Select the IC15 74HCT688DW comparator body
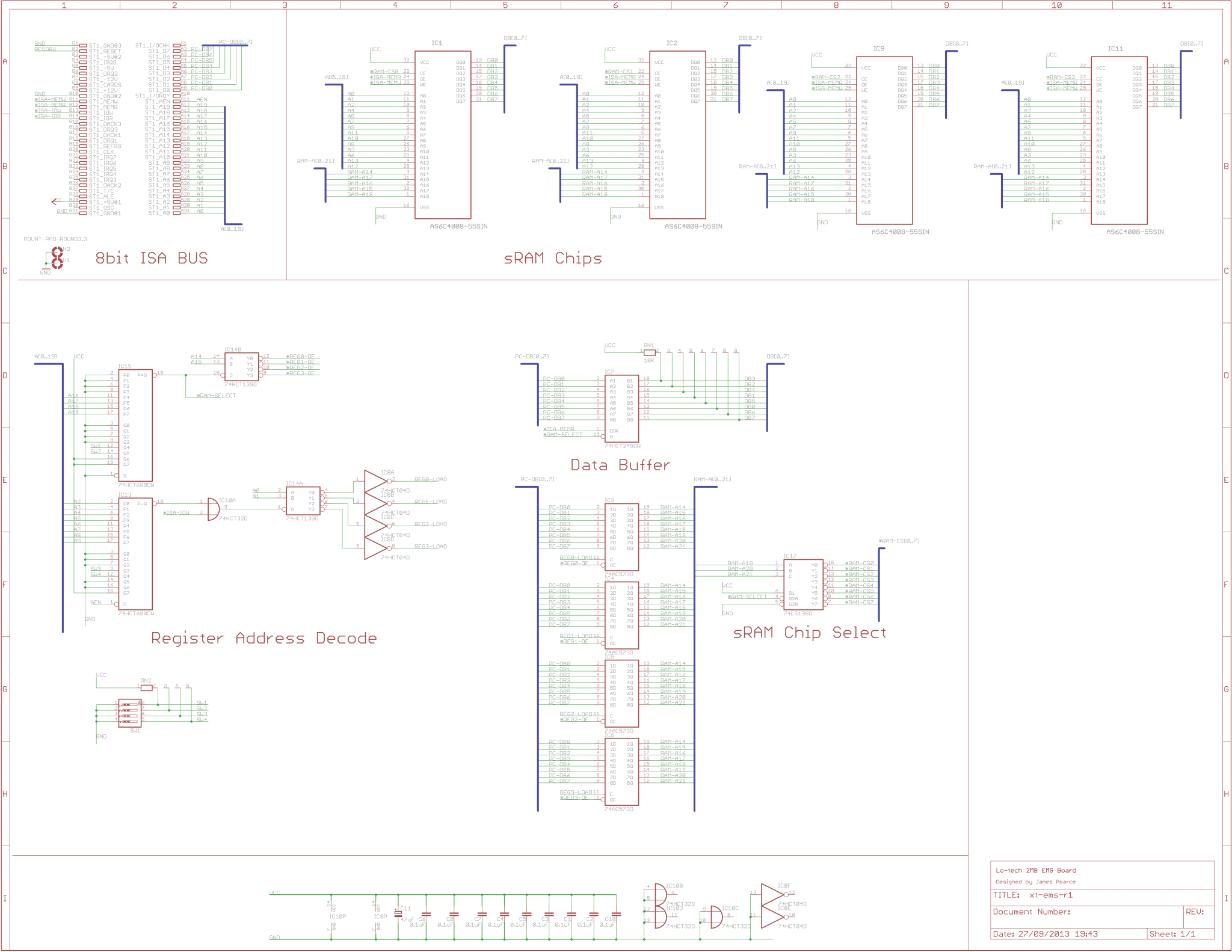This screenshot has width=1232, height=952. [135, 425]
